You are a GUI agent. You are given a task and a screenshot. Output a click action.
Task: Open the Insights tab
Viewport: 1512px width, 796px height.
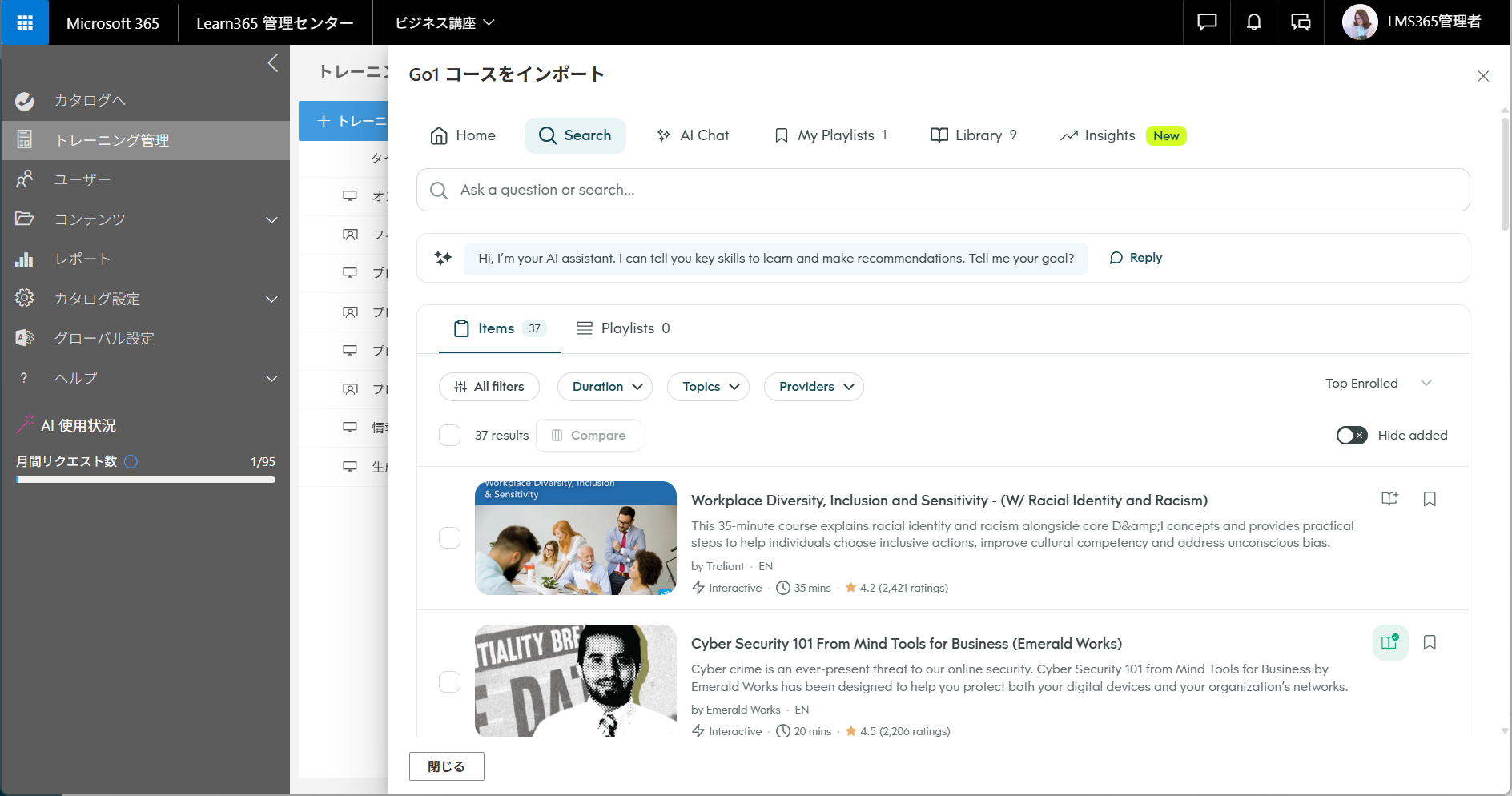click(1122, 135)
